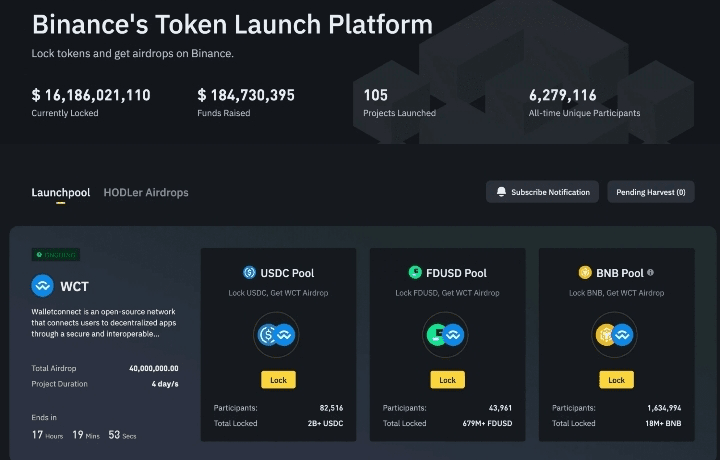The height and width of the screenshot is (460, 720).
Task: Click BNB Pool participants count 1,634,994
Action: pos(664,408)
